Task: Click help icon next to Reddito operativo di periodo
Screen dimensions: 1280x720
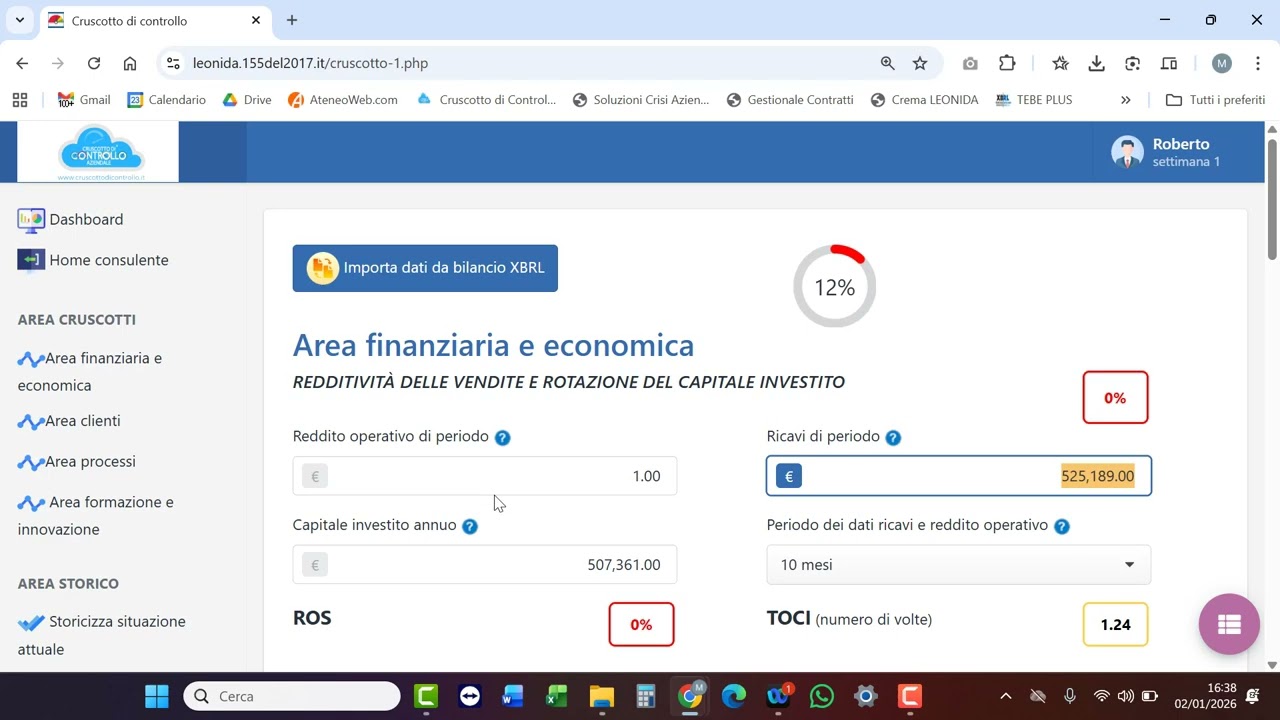Action: coord(502,437)
